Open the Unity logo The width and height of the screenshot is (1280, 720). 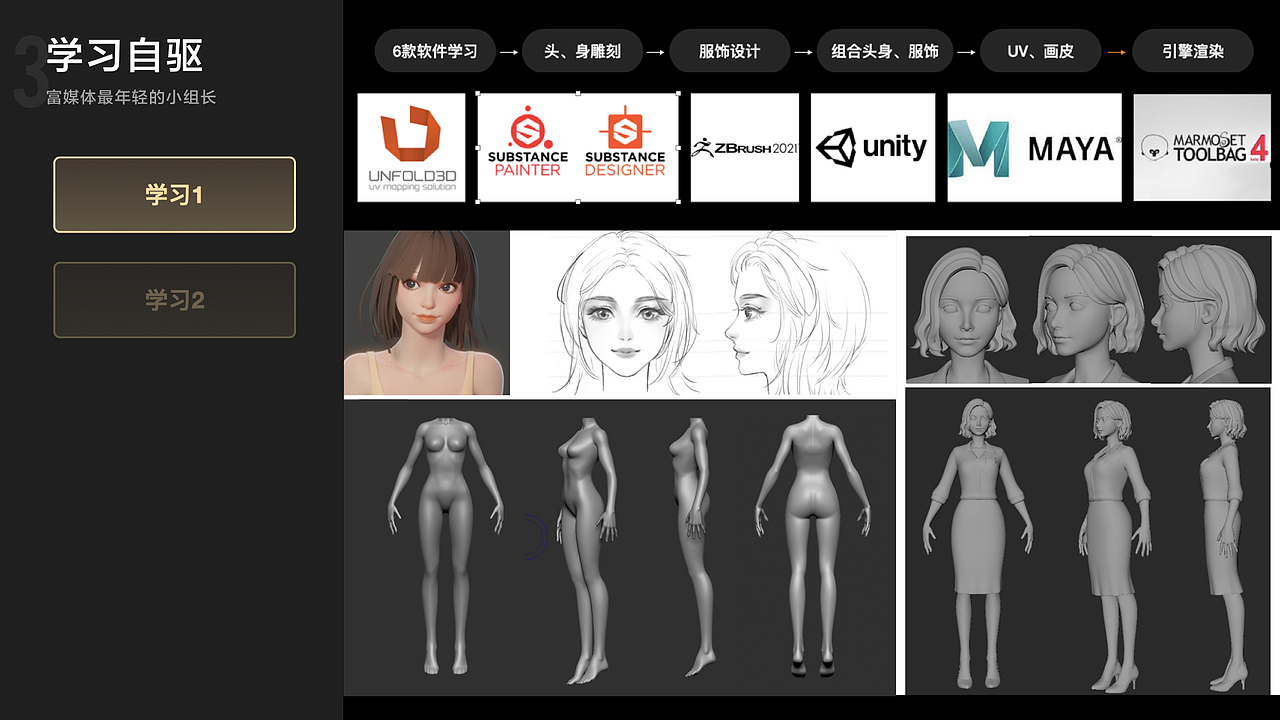coord(872,147)
